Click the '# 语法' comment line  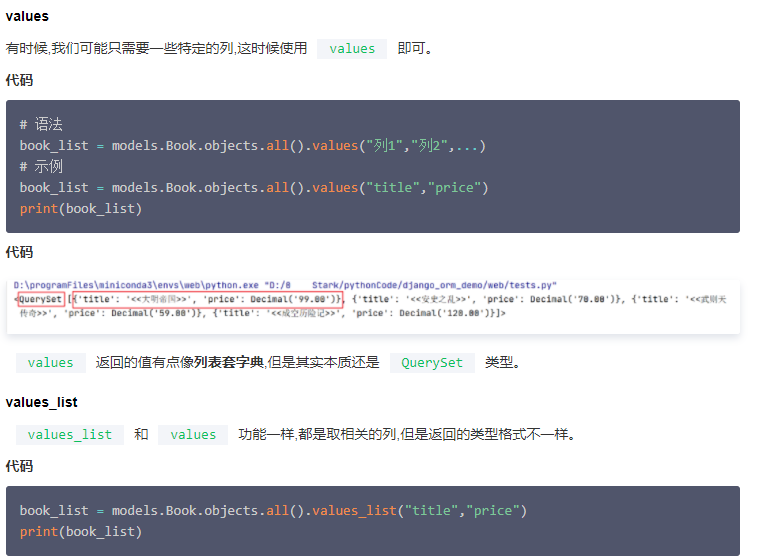(41, 125)
